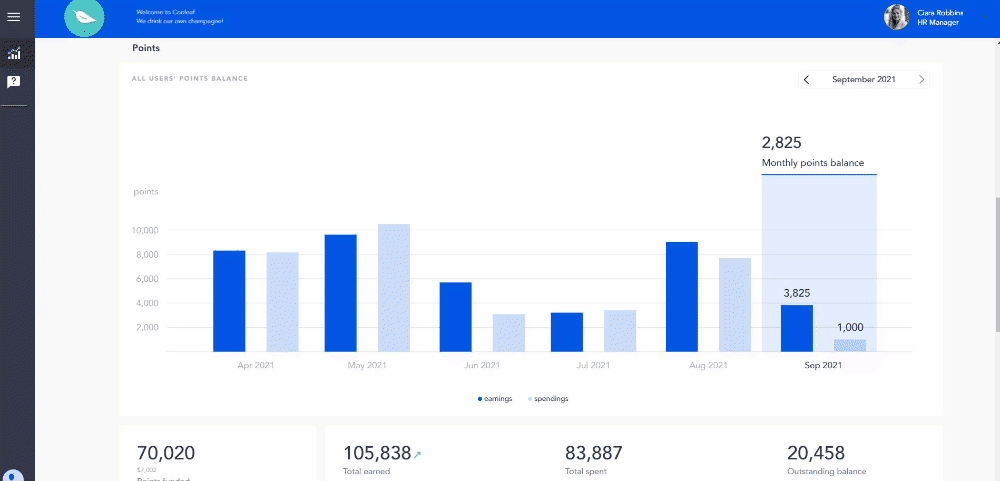This screenshot has width=1000, height=481.
Task: Go to next month arrow
Action: point(921,80)
